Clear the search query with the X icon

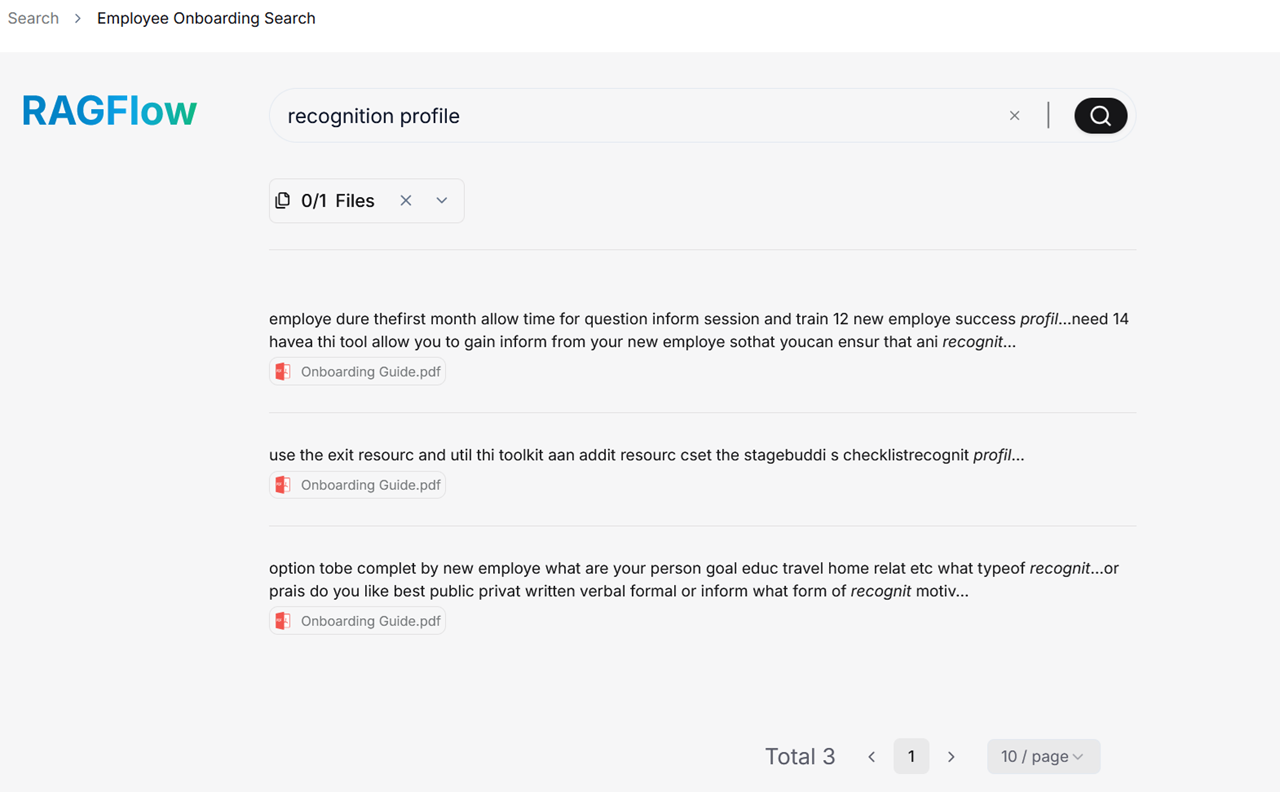pyautogui.click(x=1014, y=116)
